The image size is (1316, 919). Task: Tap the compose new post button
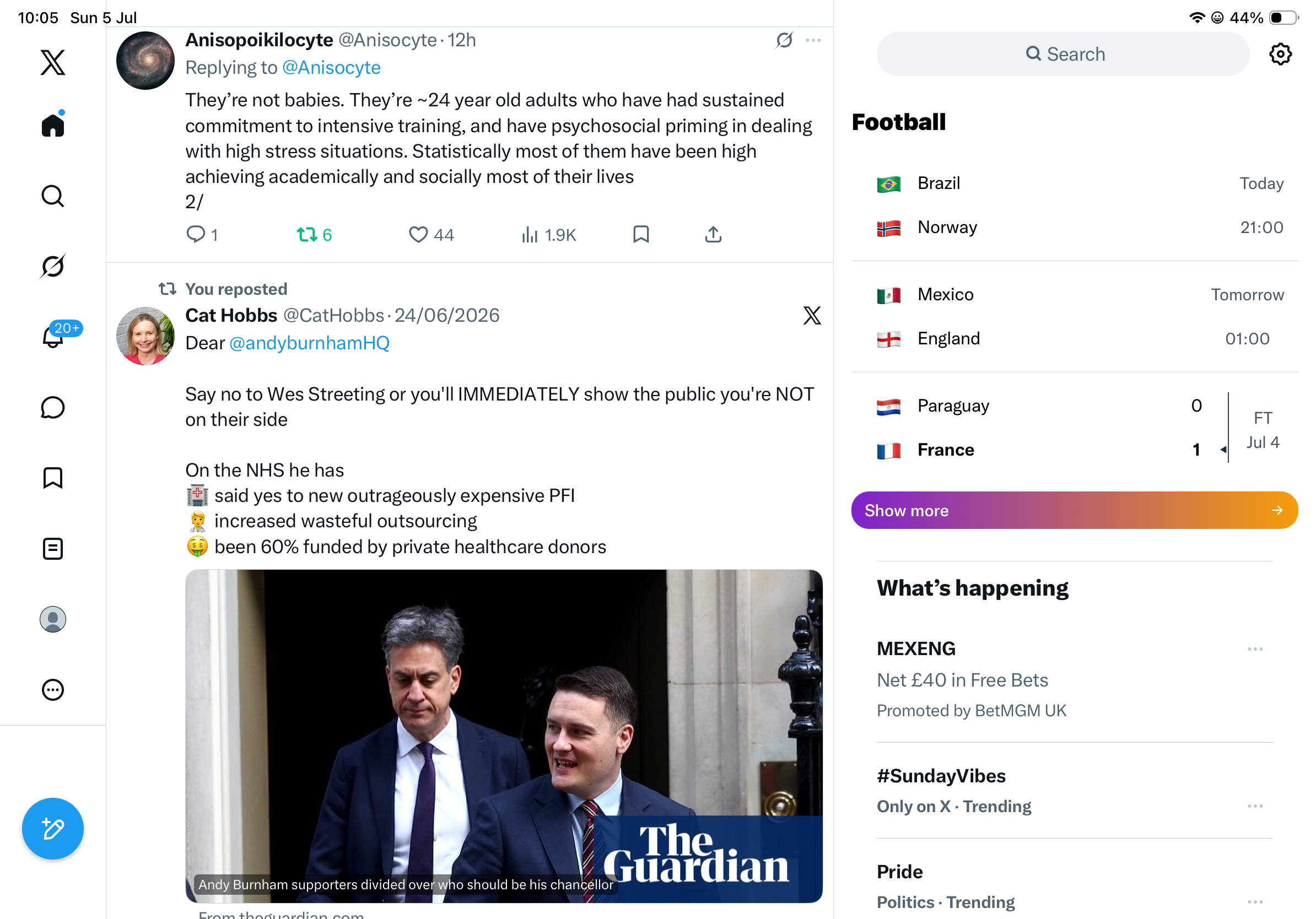53,829
